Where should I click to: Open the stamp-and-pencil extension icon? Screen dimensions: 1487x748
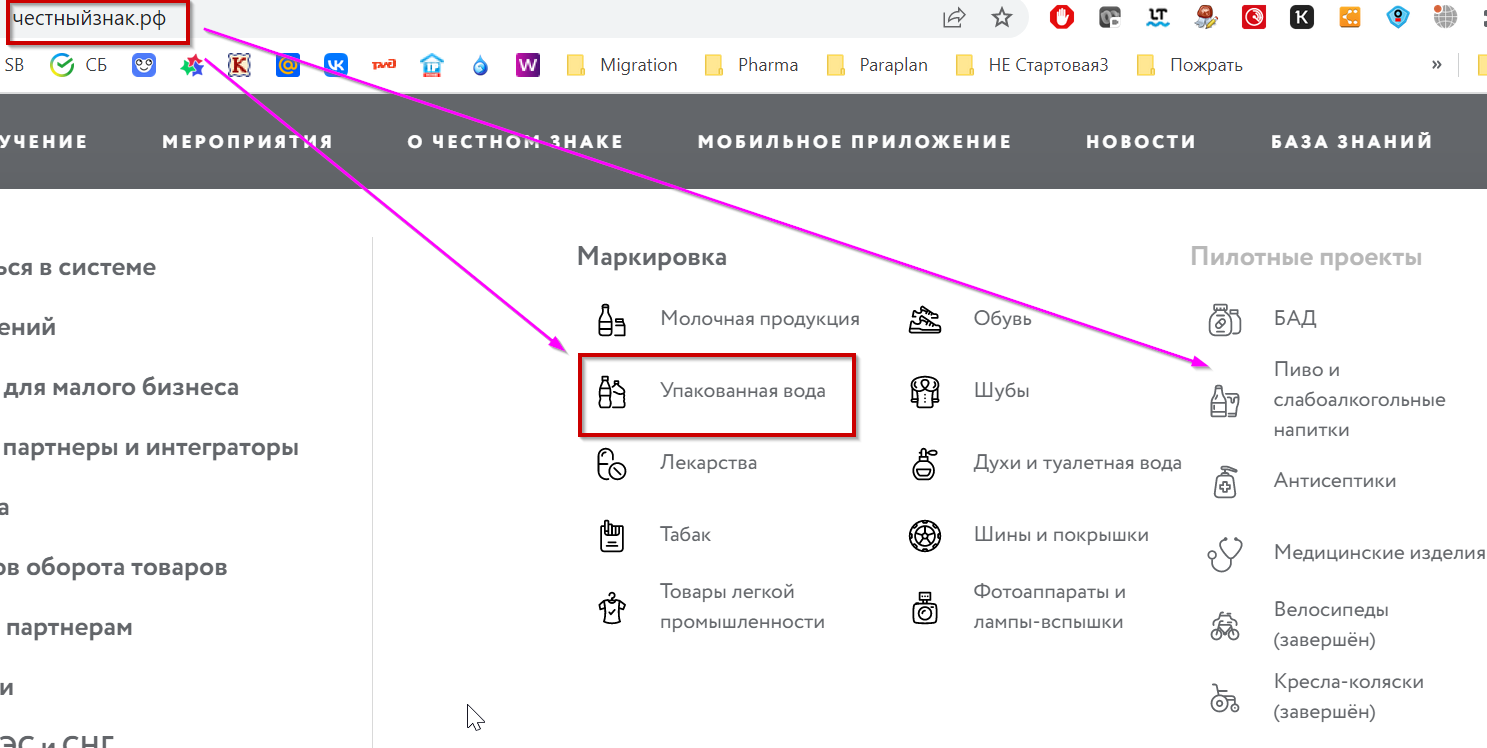click(1207, 17)
